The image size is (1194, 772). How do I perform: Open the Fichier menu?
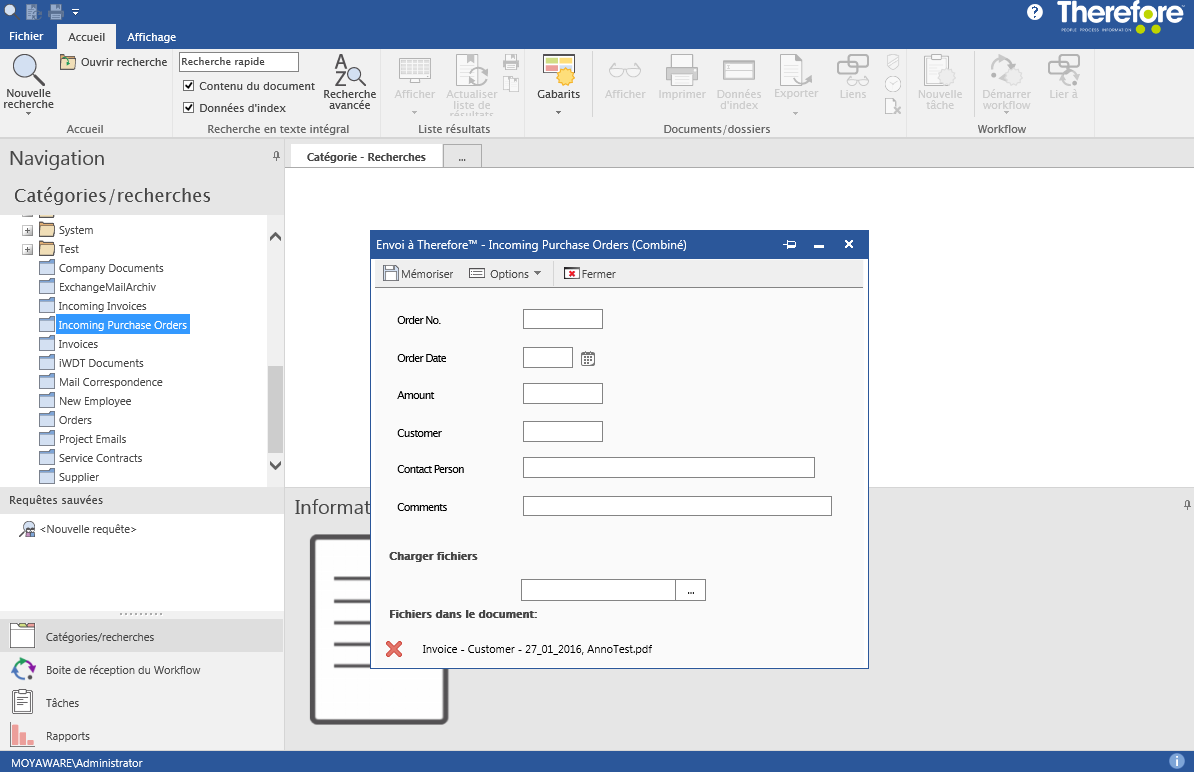[26, 36]
